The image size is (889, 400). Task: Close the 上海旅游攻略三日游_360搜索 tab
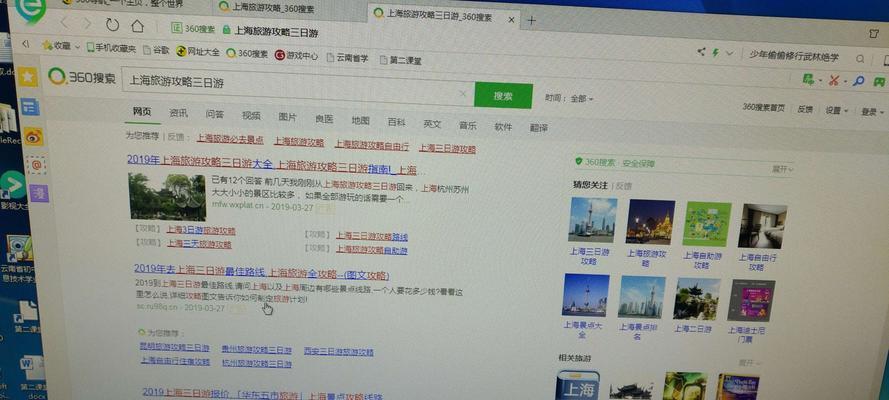(x=511, y=19)
